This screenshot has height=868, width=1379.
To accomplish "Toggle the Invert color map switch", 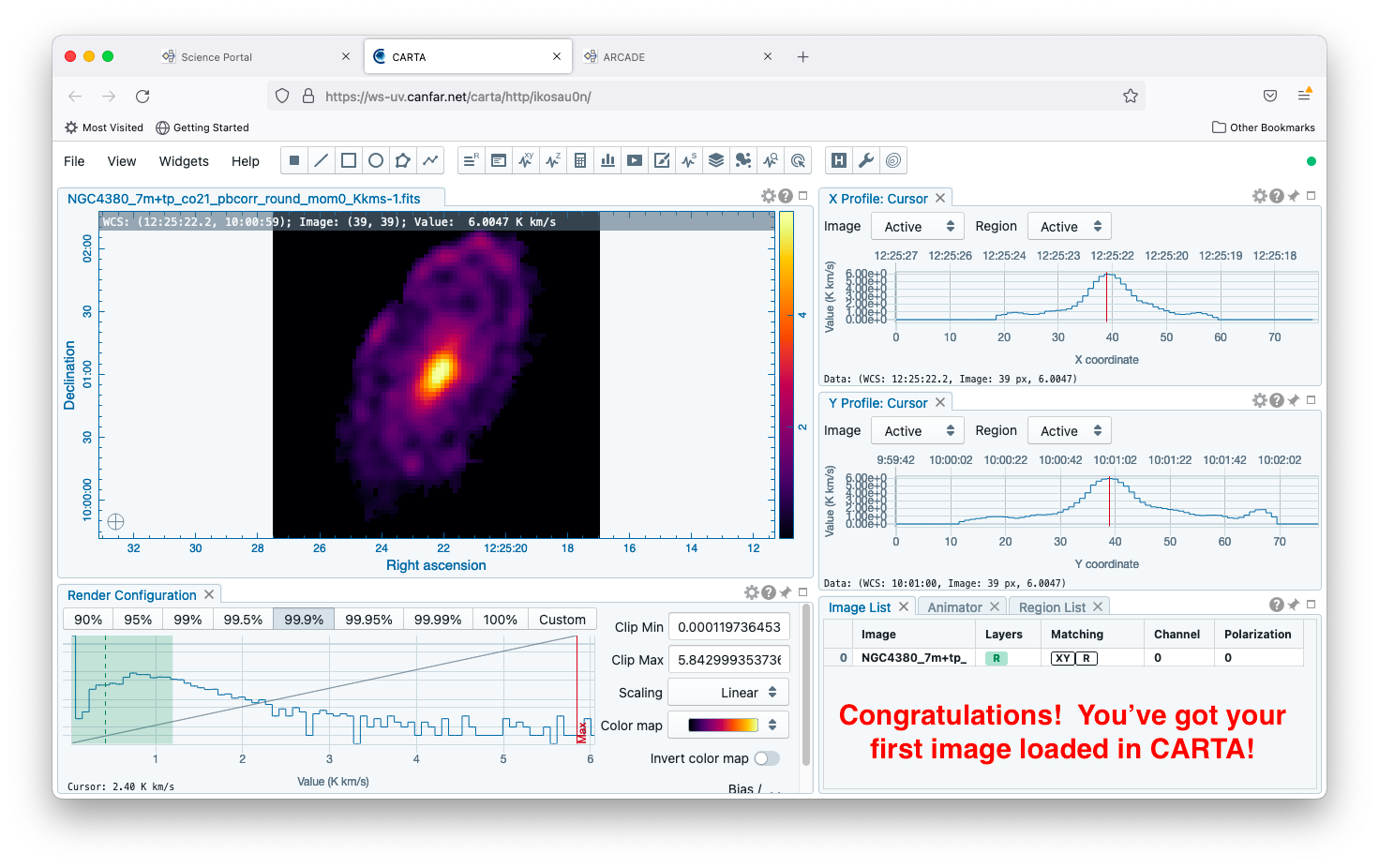I will [767, 758].
